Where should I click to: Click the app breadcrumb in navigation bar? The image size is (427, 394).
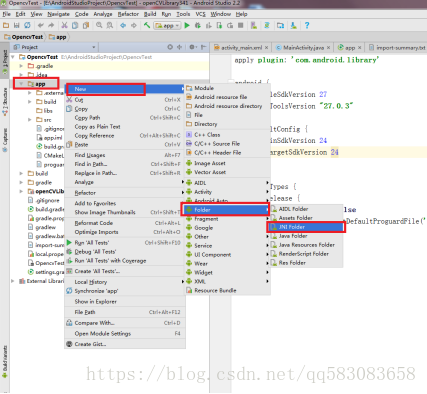point(58,37)
